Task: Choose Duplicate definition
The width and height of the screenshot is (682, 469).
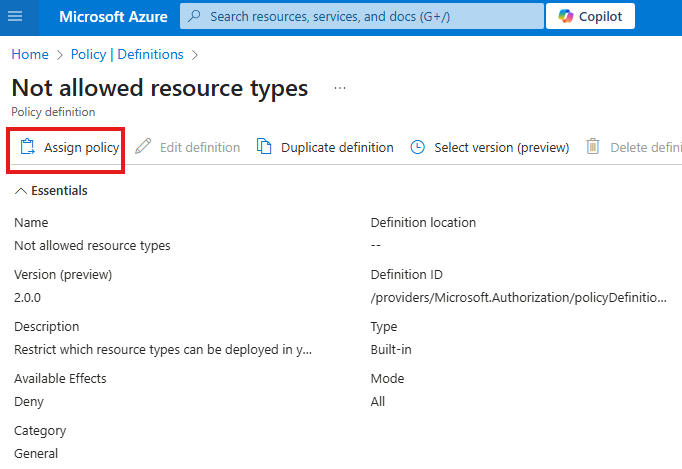Action: pyautogui.click(x=337, y=147)
